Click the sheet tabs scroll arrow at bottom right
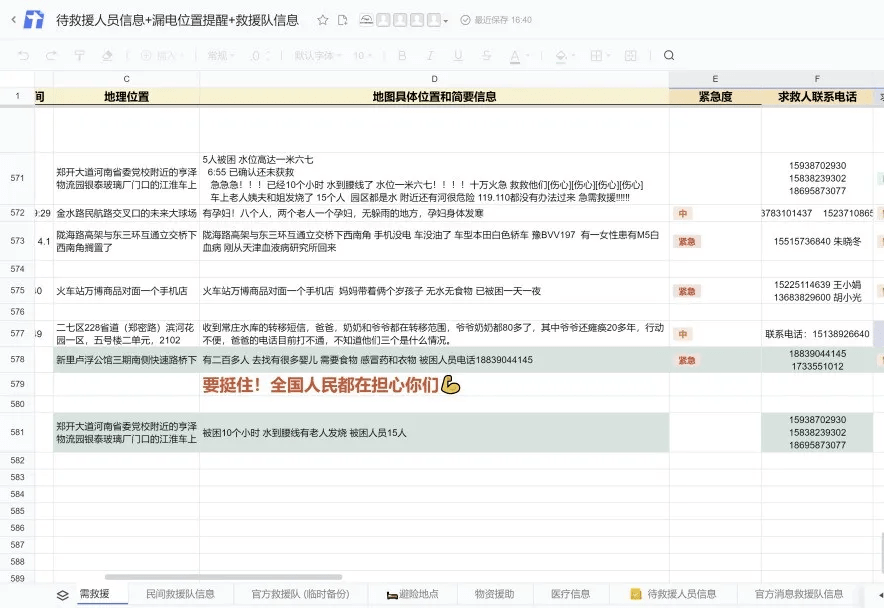 pyautogui.click(x=880, y=594)
